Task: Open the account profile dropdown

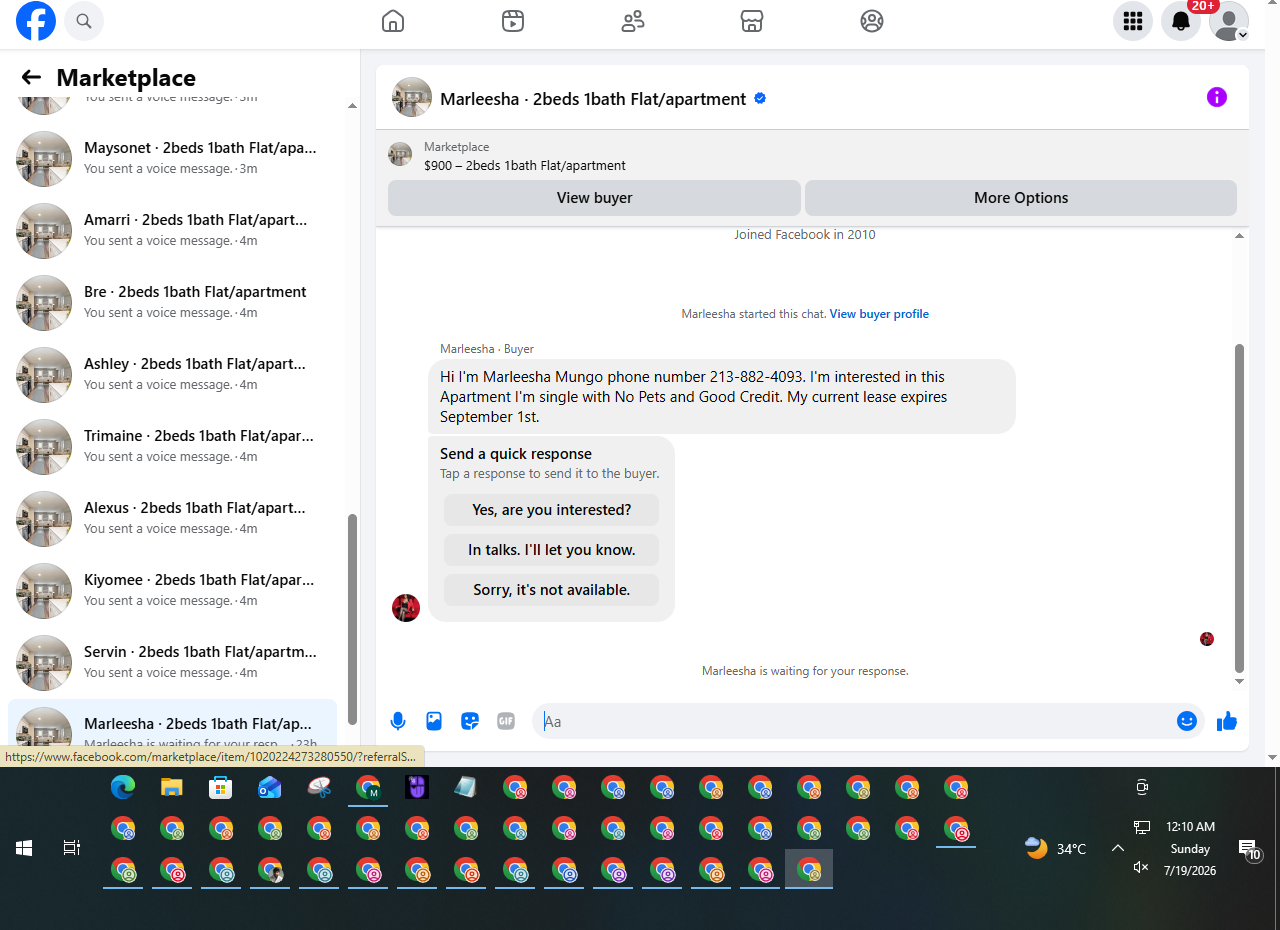Action: click(x=1229, y=21)
